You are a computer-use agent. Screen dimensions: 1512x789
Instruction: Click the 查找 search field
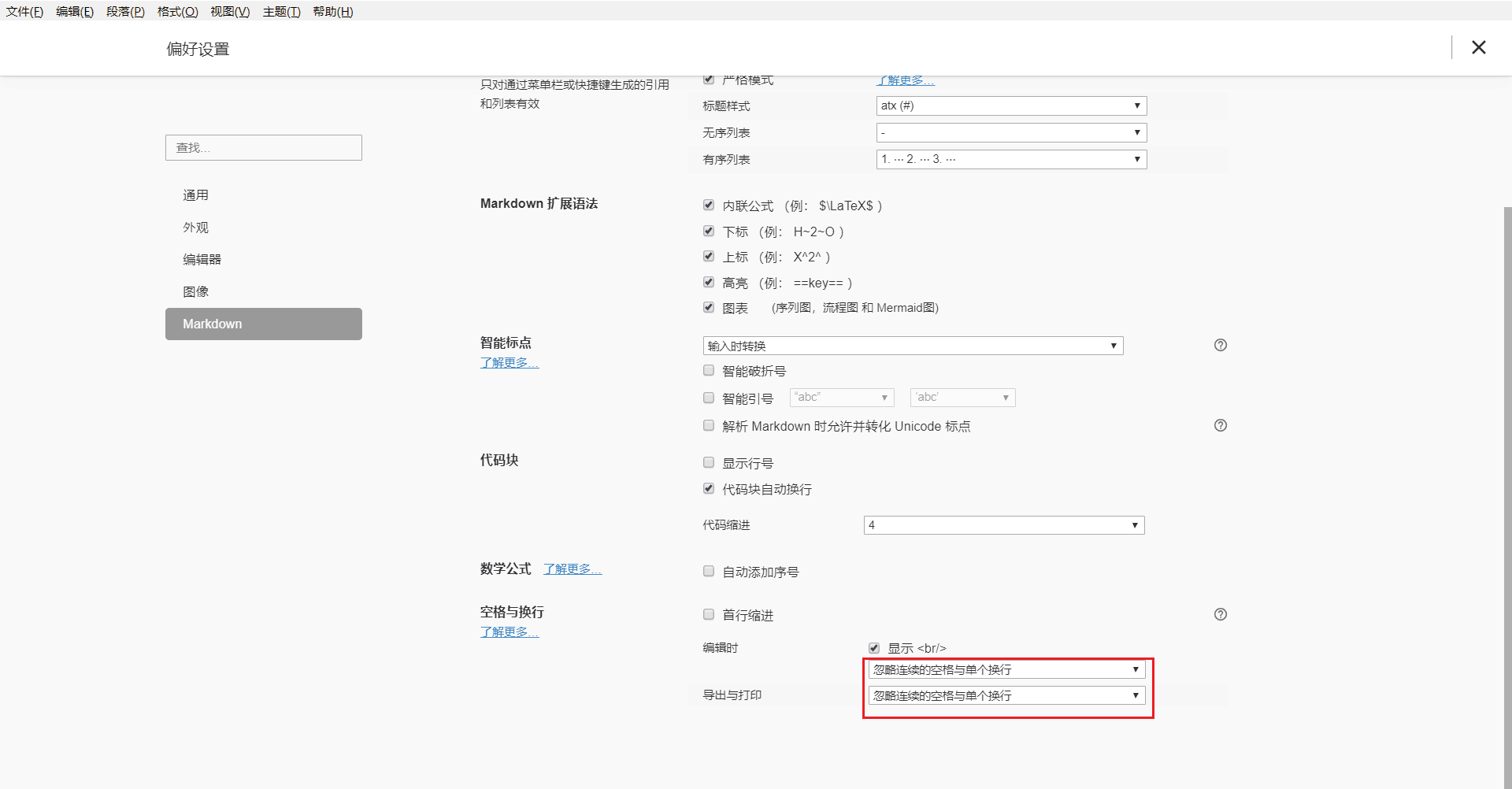(264, 148)
